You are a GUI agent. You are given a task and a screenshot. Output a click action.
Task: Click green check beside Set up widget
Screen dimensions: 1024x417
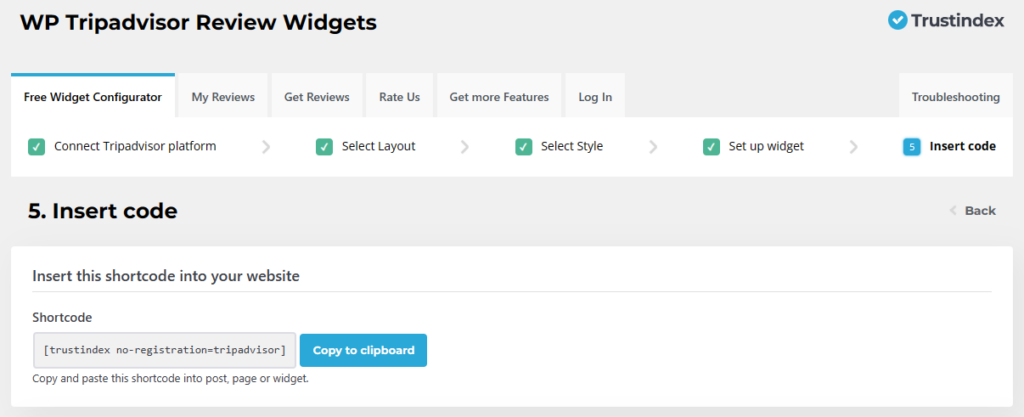[x=711, y=147]
